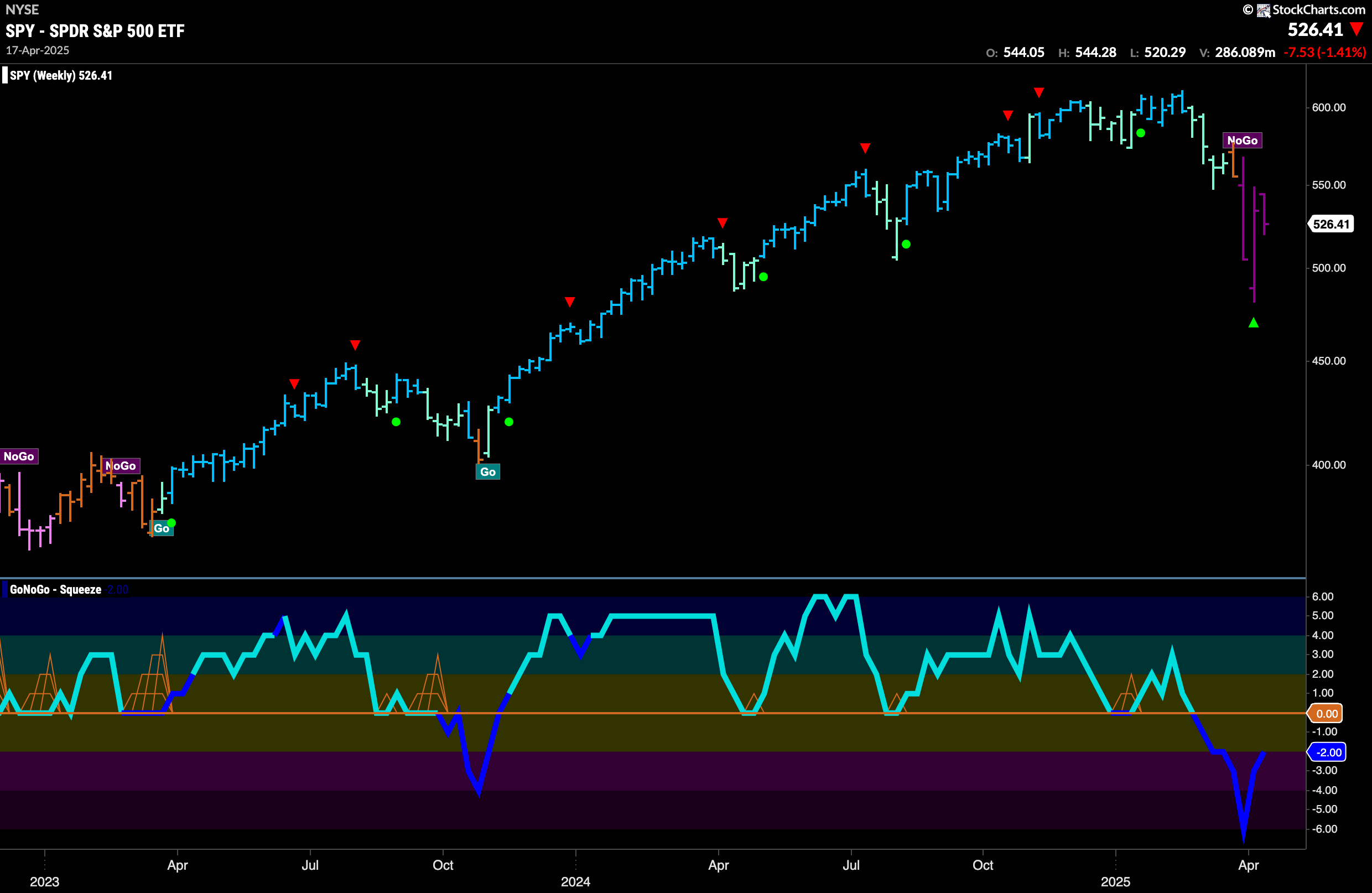Click the NYSE exchange label

pos(22,9)
